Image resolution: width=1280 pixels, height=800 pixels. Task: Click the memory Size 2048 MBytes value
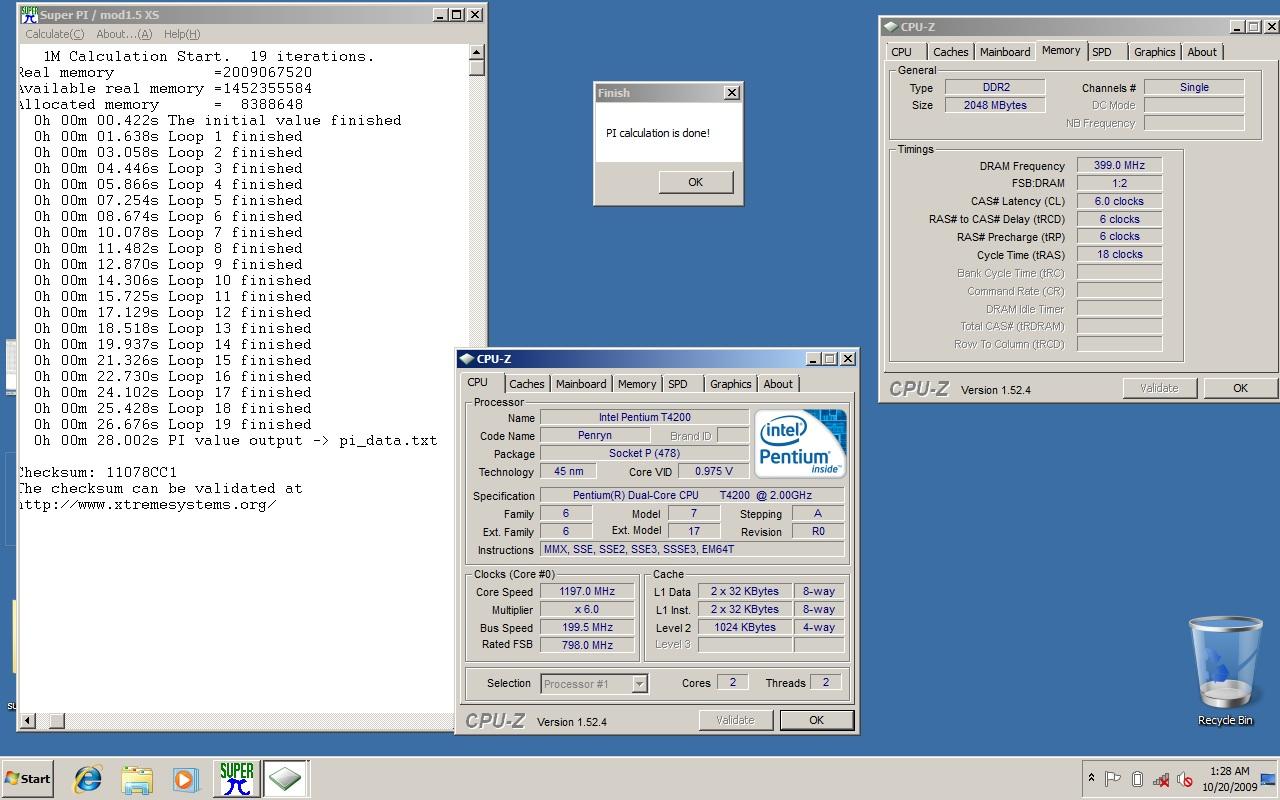(995, 105)
